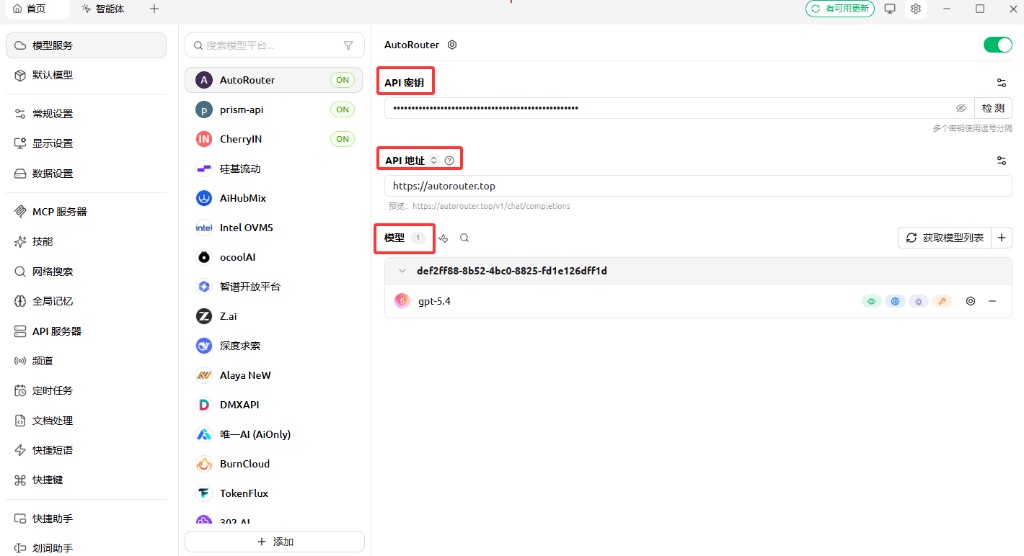Click the 获取模型列表 button
The height and width of the screenshot is (556, 1024).
[x=945, y=238]
